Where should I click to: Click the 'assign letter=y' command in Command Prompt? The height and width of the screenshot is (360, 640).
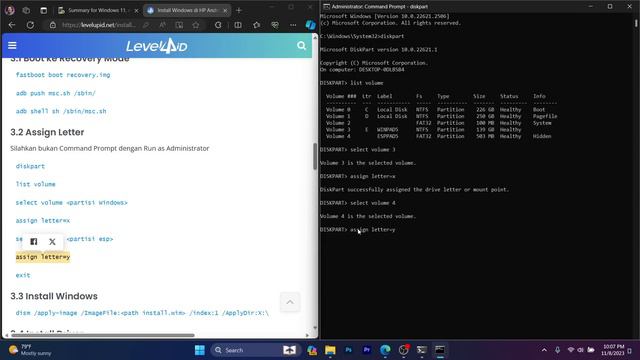tap(373, 229)
